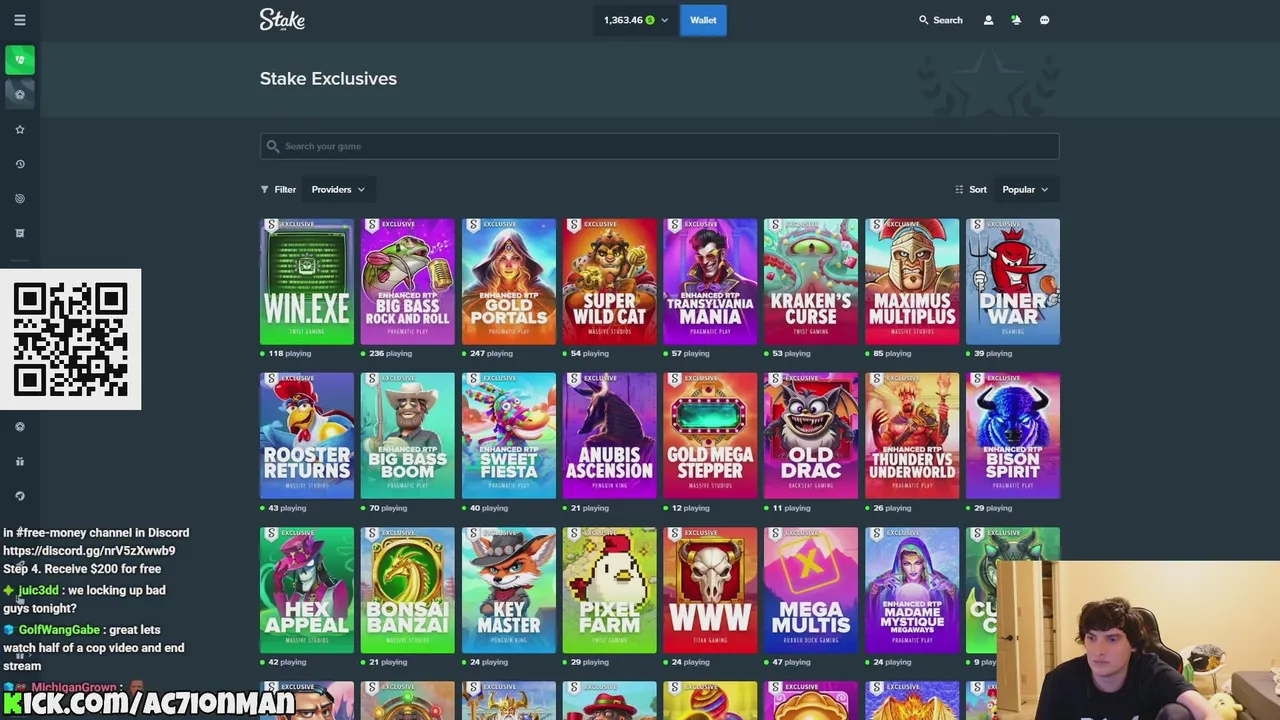Open Gold Portals game tile
The height and width of the screenshot is (720, 1280).
(x=509, y=281)
